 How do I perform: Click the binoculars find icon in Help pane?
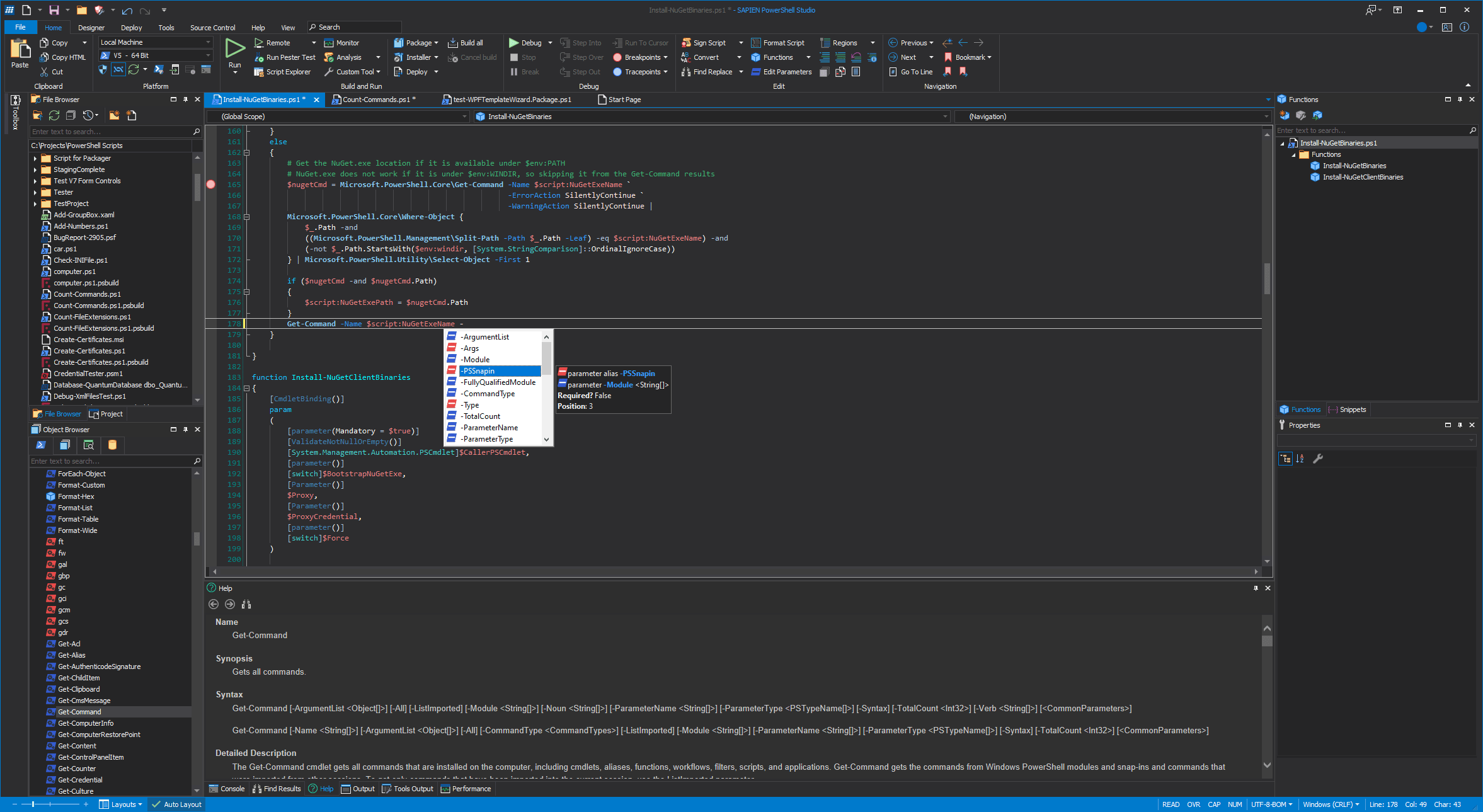(x=246, y=604)
